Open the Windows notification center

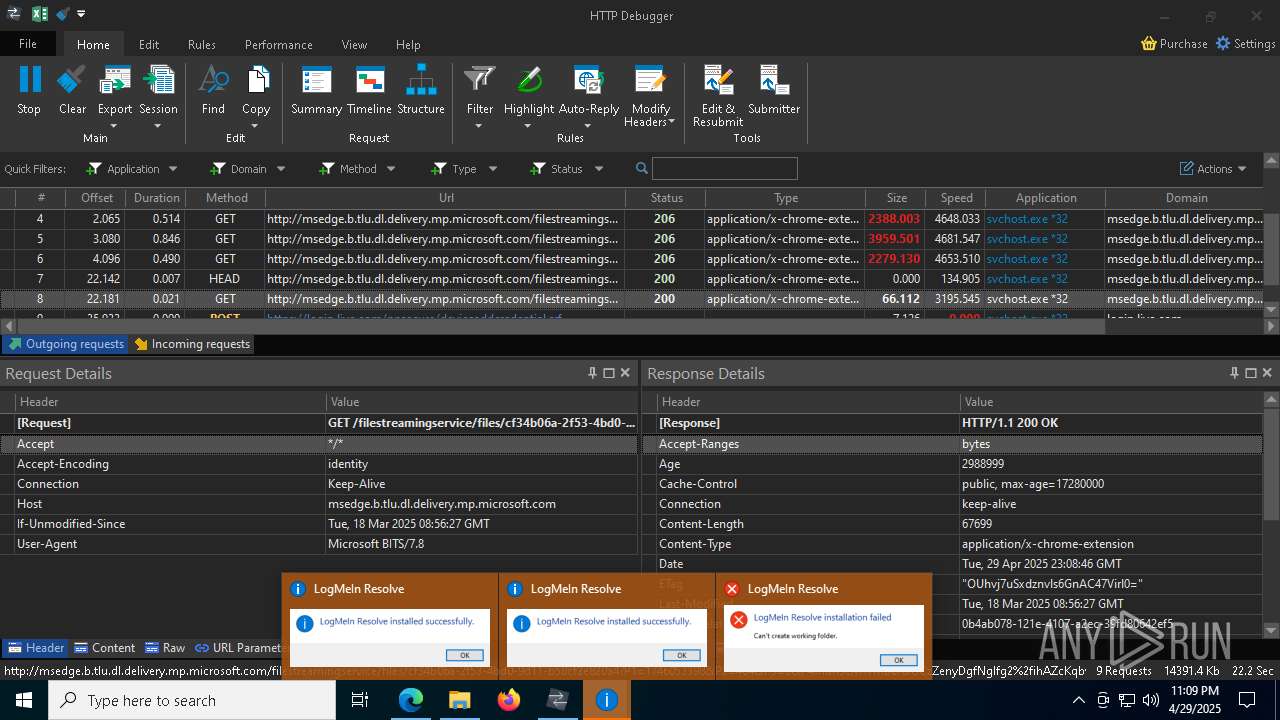pyautogui.click(x=1247, y=700)
